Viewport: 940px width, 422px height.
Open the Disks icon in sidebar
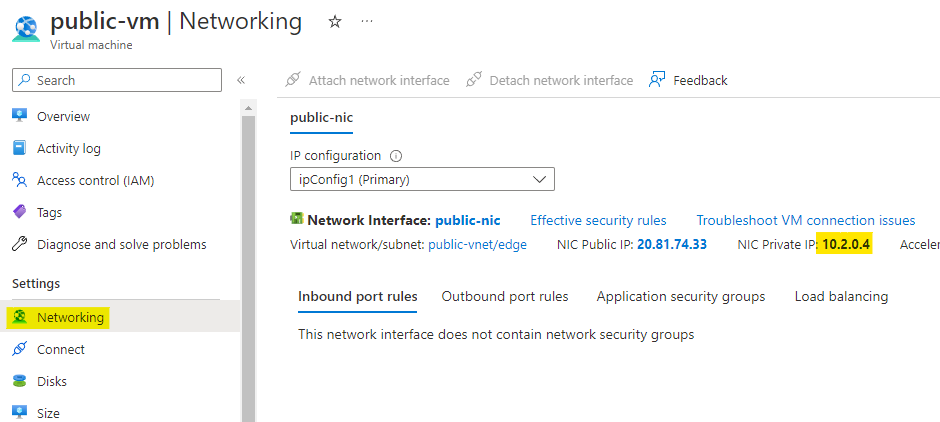19,381
